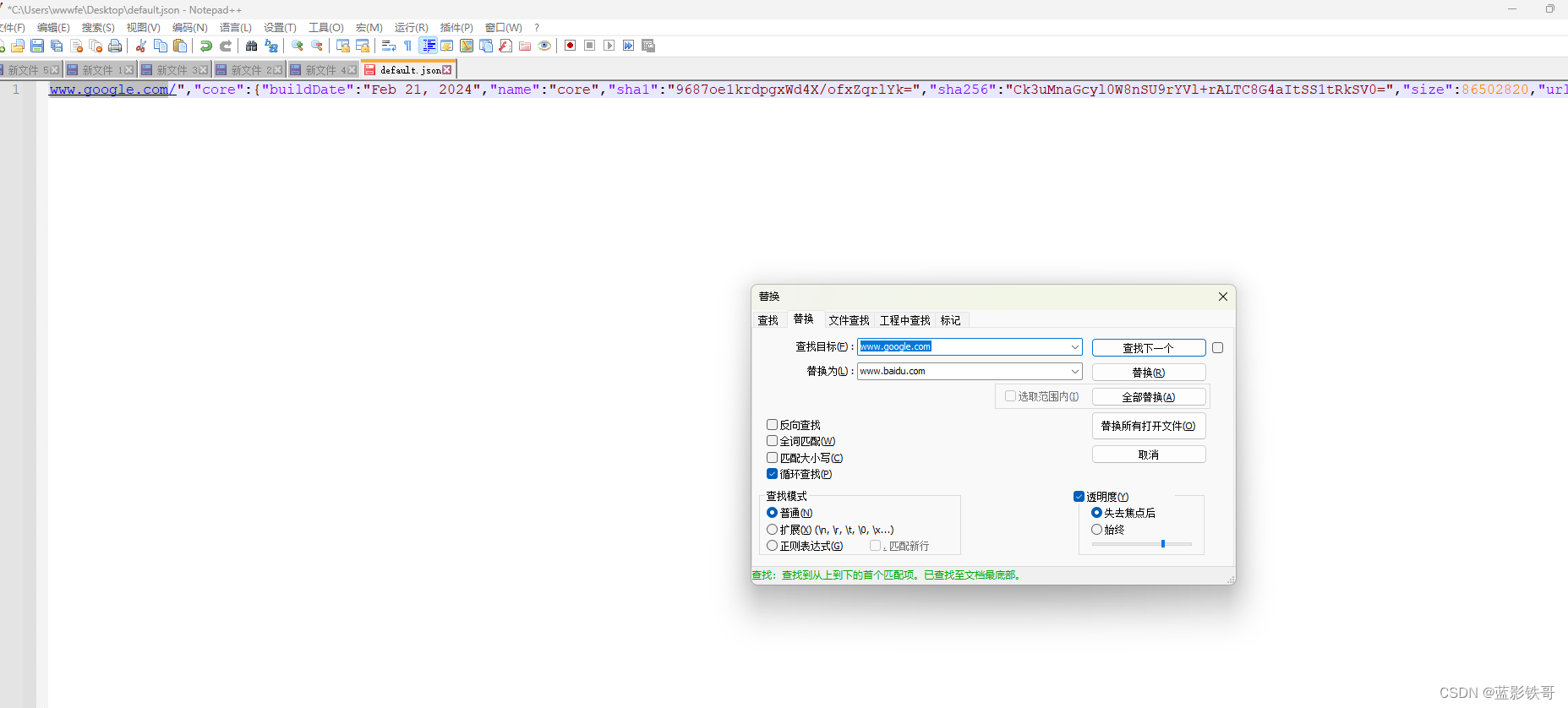The width and height of the screenshot is (1568, 708).
Task: Toggle the indent guide toolbar icon
Action: pos(429,46)
